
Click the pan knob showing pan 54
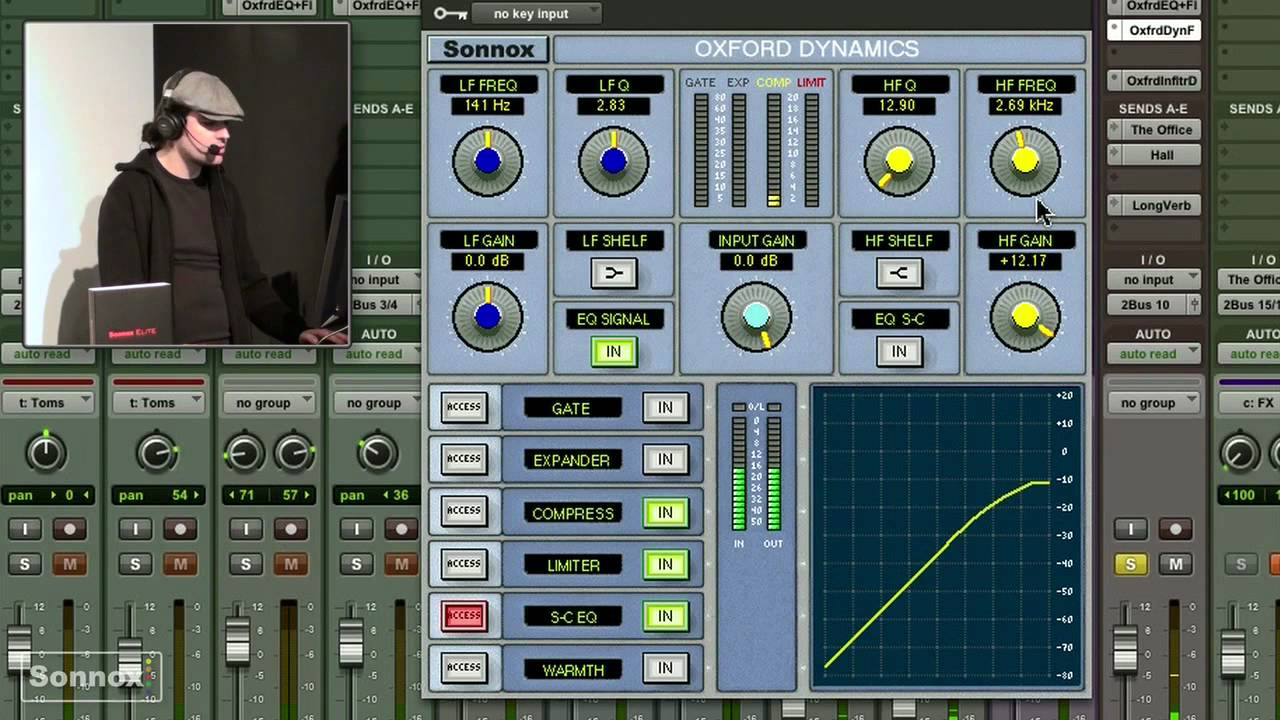point(157,453)
